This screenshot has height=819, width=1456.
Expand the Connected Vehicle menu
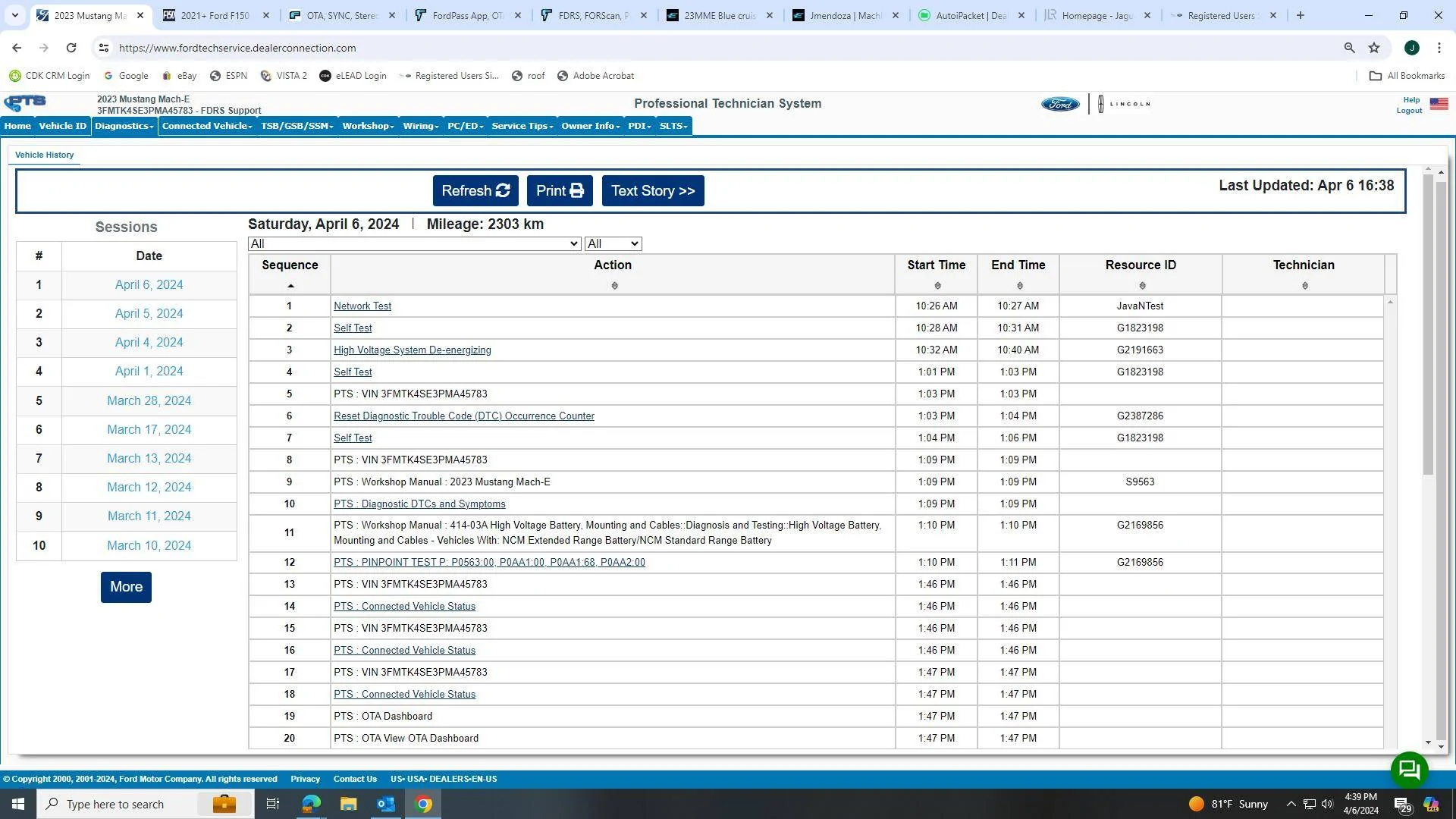207,126
